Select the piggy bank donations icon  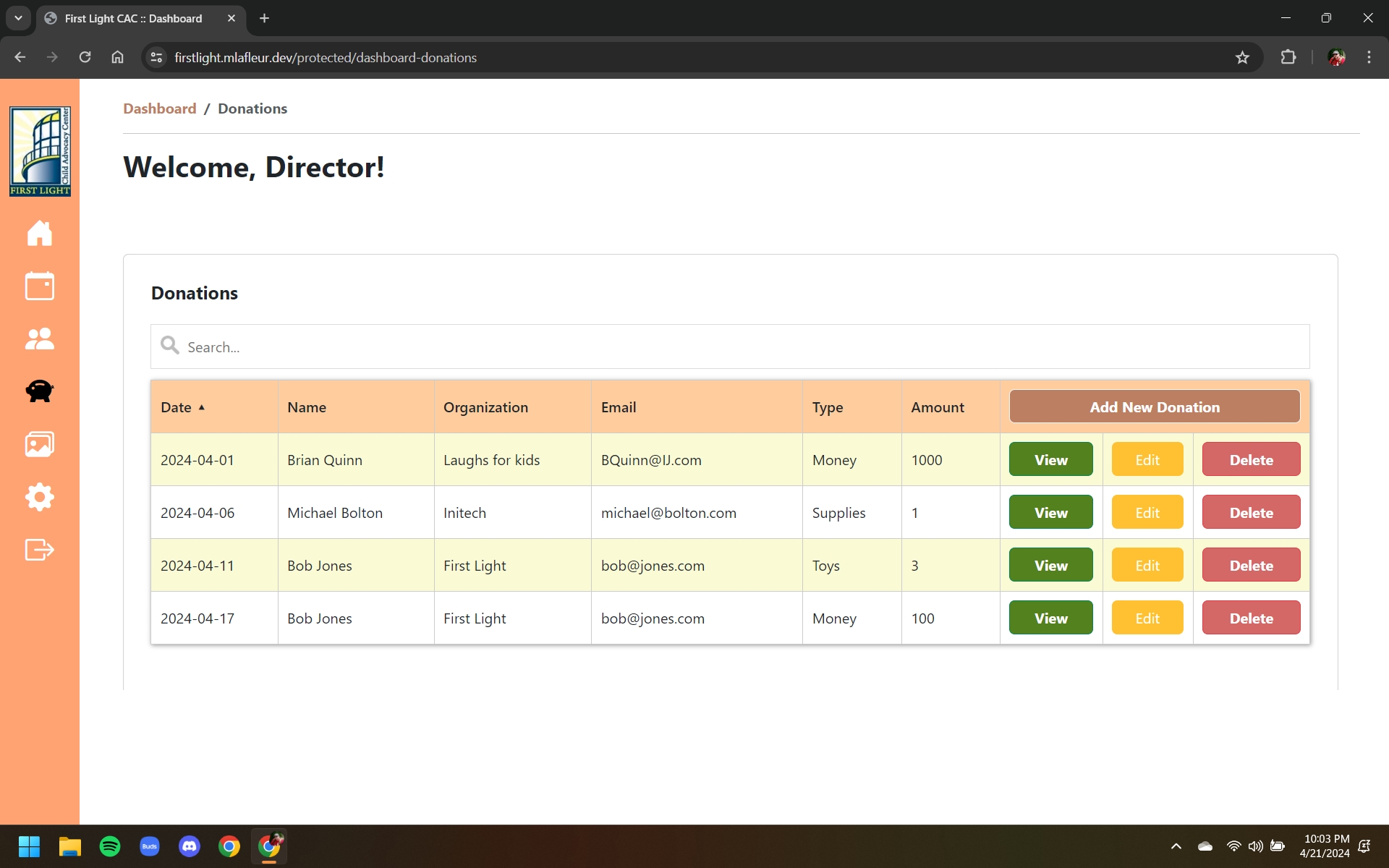tap(39, 391)
